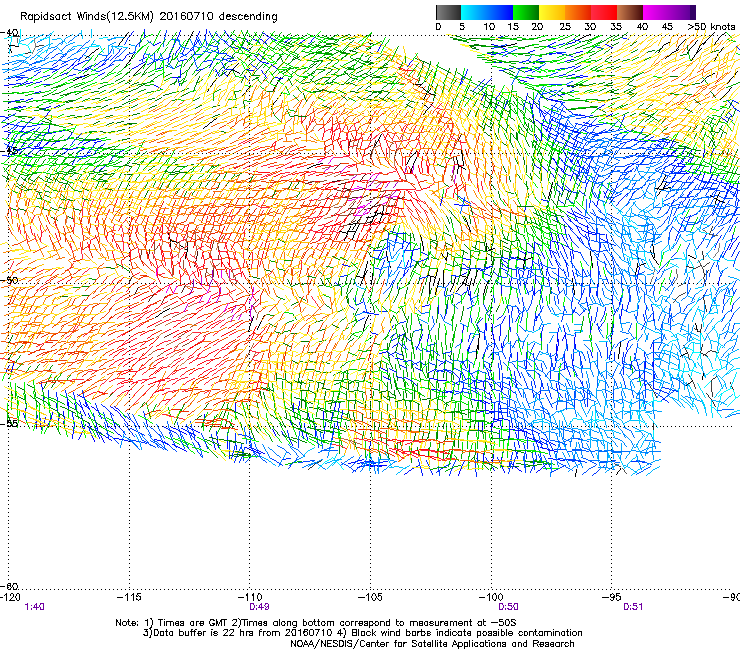Click the -55 latitude axis label
The width and height of the screenshot is (740, 650).
point(10,423)
